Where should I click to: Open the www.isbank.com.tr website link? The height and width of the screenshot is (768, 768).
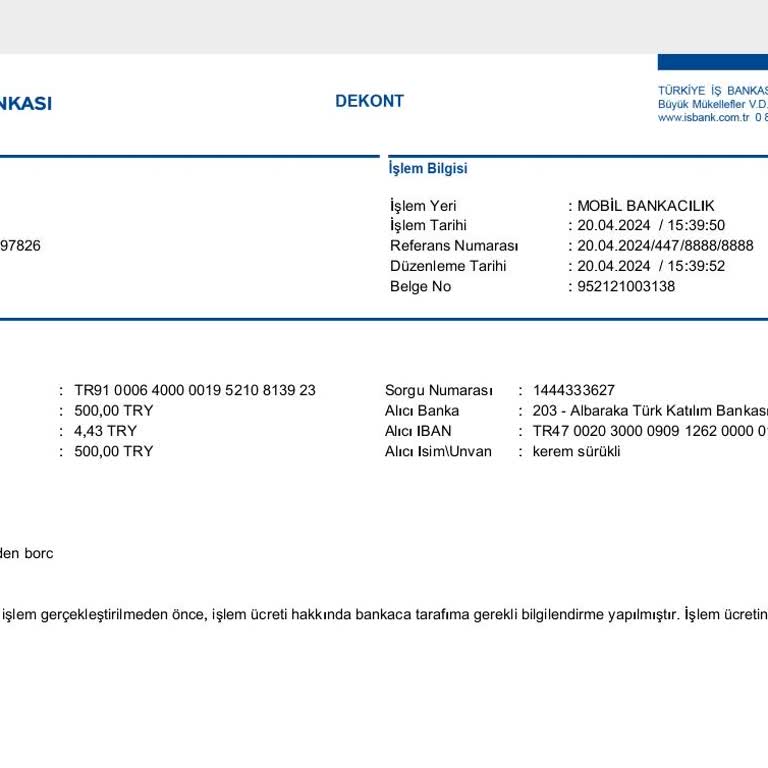click(x=703, y=118)
